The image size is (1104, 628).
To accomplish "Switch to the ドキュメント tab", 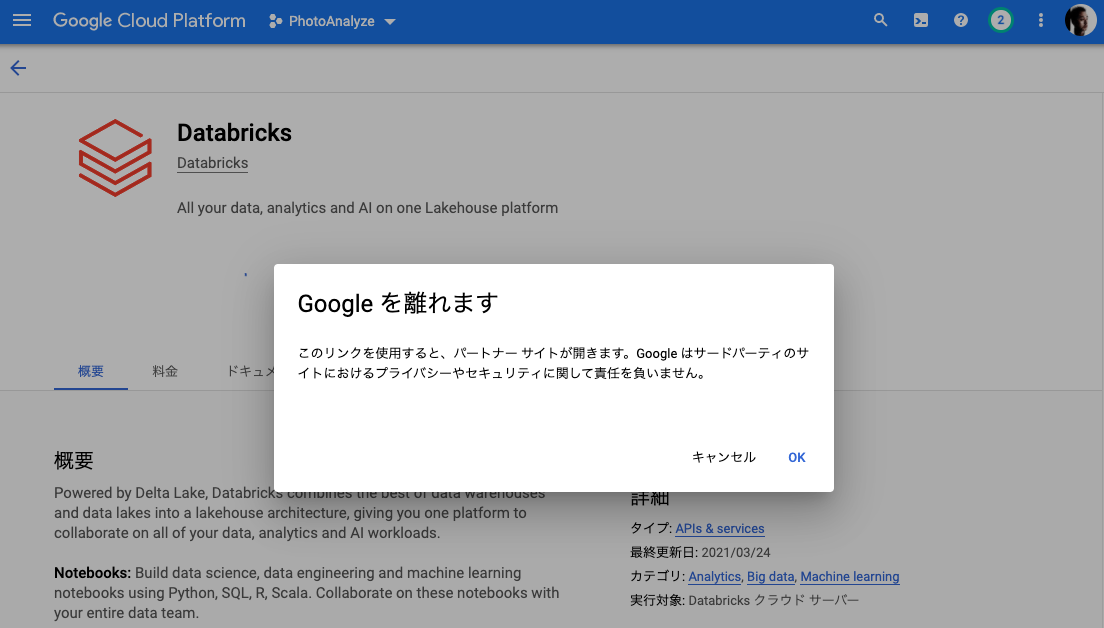I will (250, 371).
